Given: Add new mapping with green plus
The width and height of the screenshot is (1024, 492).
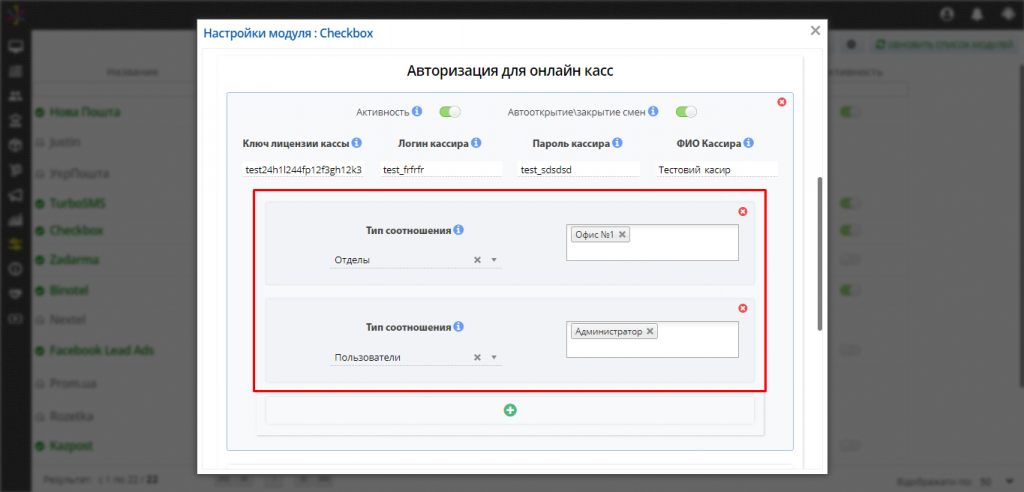Looking at the screenshot, I should (x=510, y=410).
